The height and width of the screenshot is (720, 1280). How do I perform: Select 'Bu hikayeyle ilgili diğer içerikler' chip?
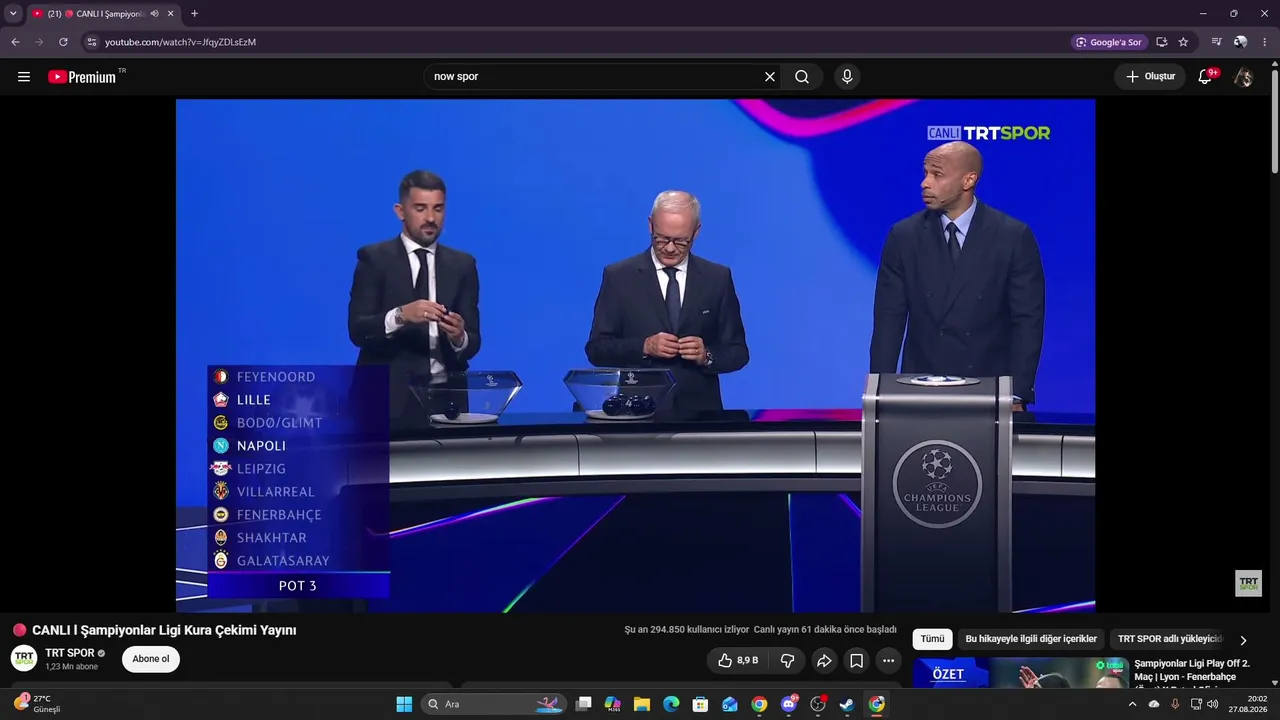pyautogui.click(x=1031, y=639)
